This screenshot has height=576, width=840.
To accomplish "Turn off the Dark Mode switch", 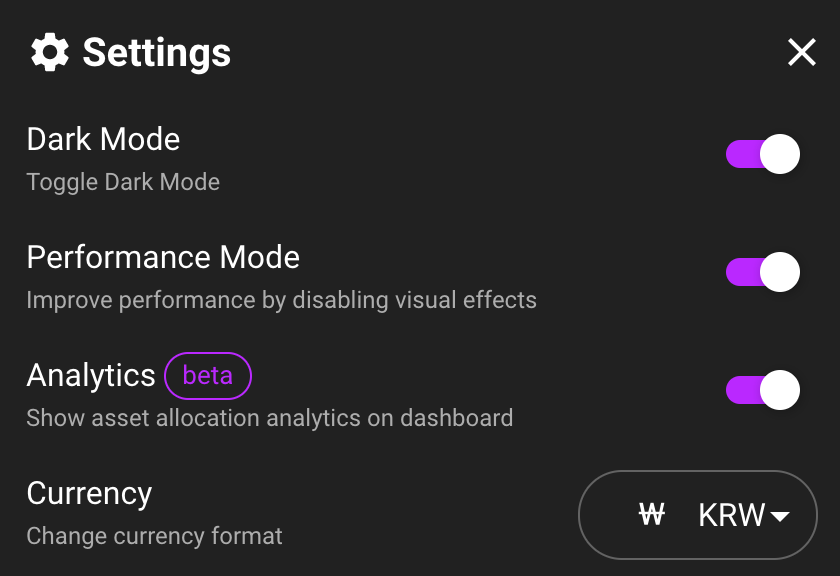I will 763,154.
